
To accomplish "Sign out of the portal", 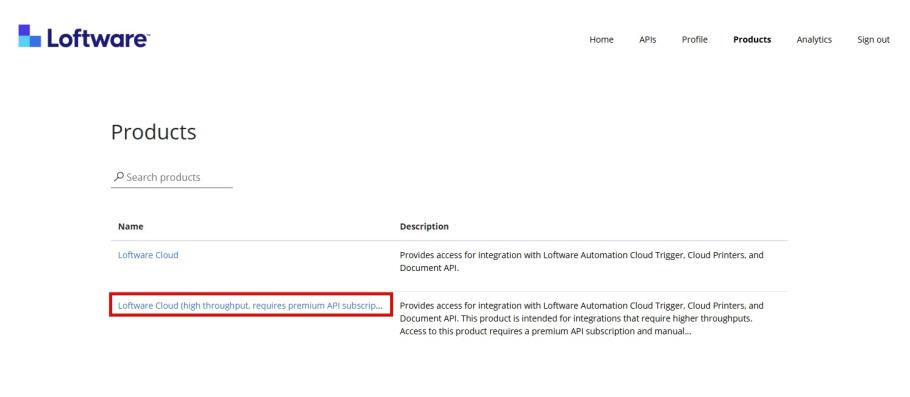I will 873,39.
